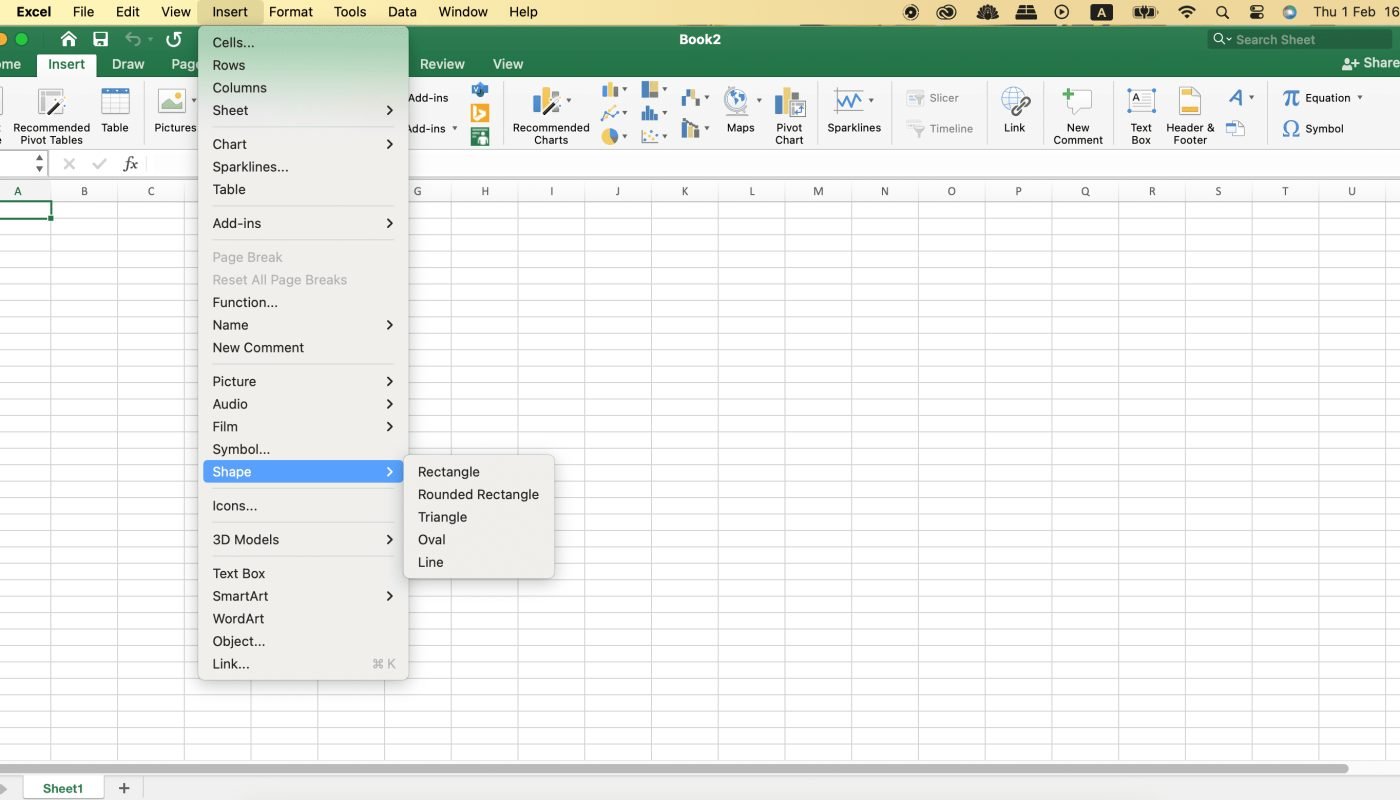Insert a Text Box from the ribbon
This screenshot has width=1400, height=800.
pos(1141,103)
